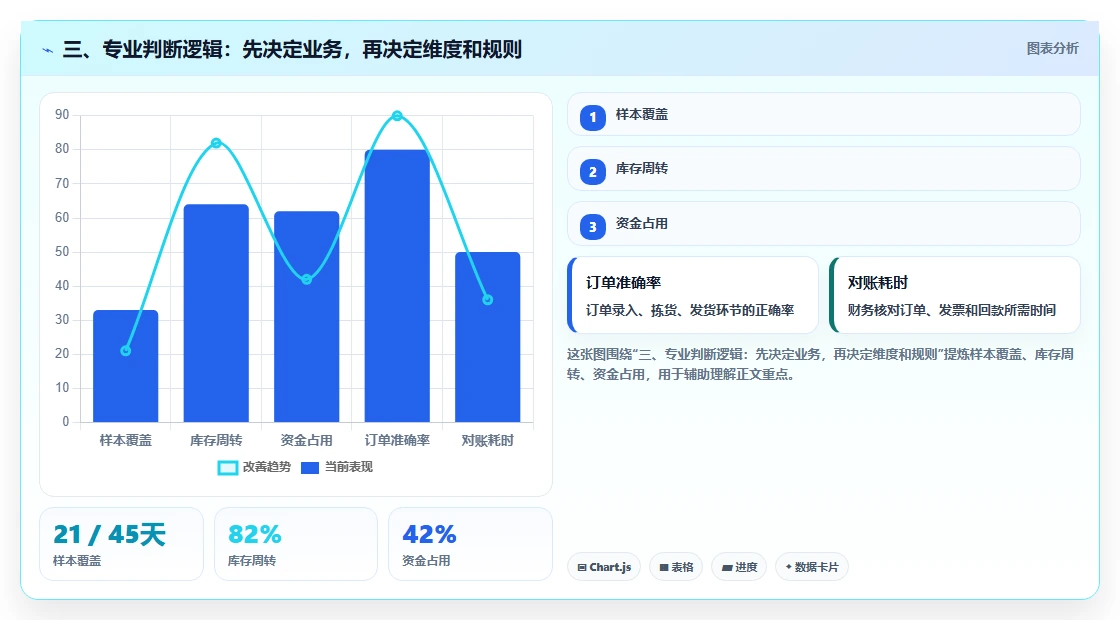The image size is (1120, 620).
Task: Select the 进度 tag
Action: point(739,567)
